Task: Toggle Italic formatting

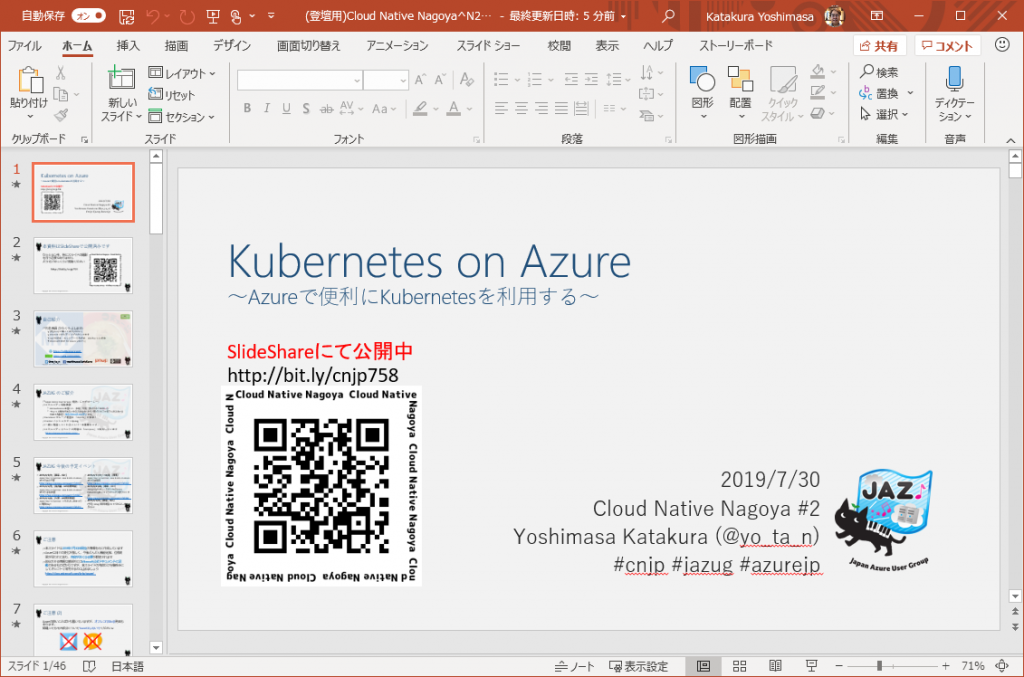Action: coord(266,108)
